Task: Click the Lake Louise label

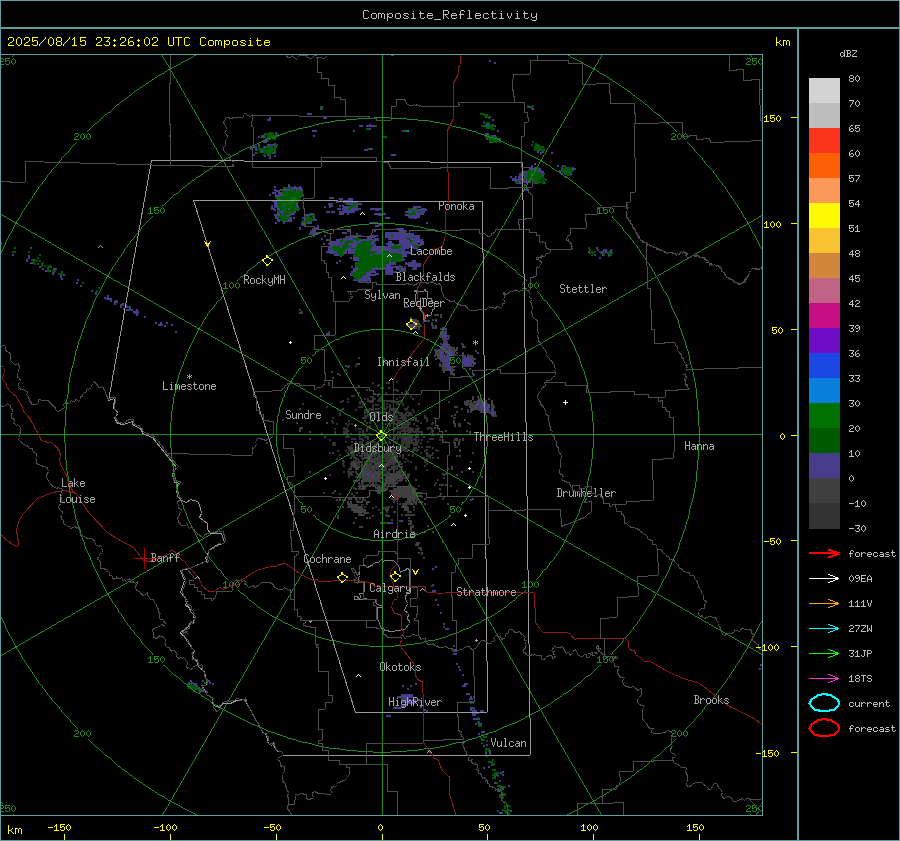Action: (x=77, y=491)
